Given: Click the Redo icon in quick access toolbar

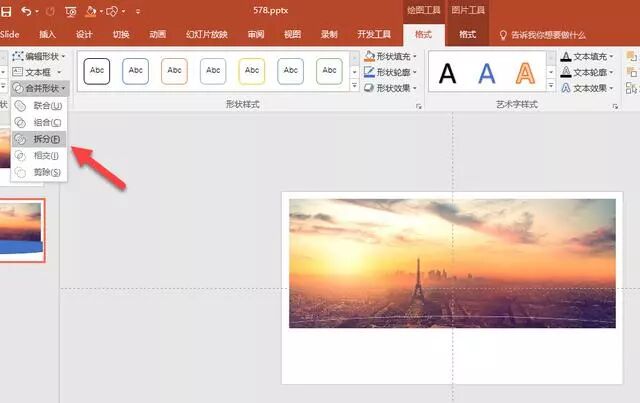Looking at the screenshot, I should pyautogui.click(x=50, y=11).
